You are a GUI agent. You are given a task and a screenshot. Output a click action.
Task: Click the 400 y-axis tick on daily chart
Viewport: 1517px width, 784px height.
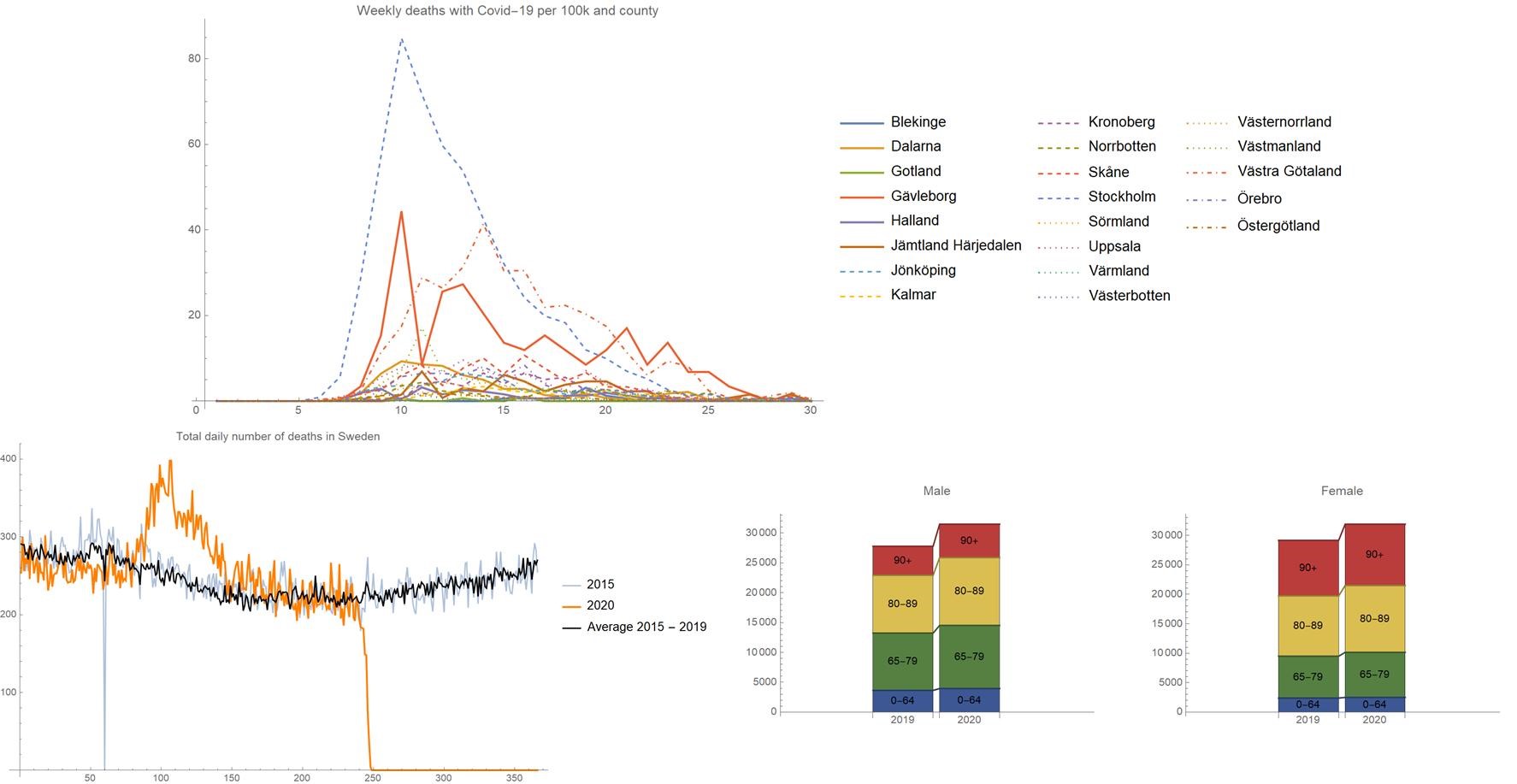pyautogui.click(x=9, y=459)
